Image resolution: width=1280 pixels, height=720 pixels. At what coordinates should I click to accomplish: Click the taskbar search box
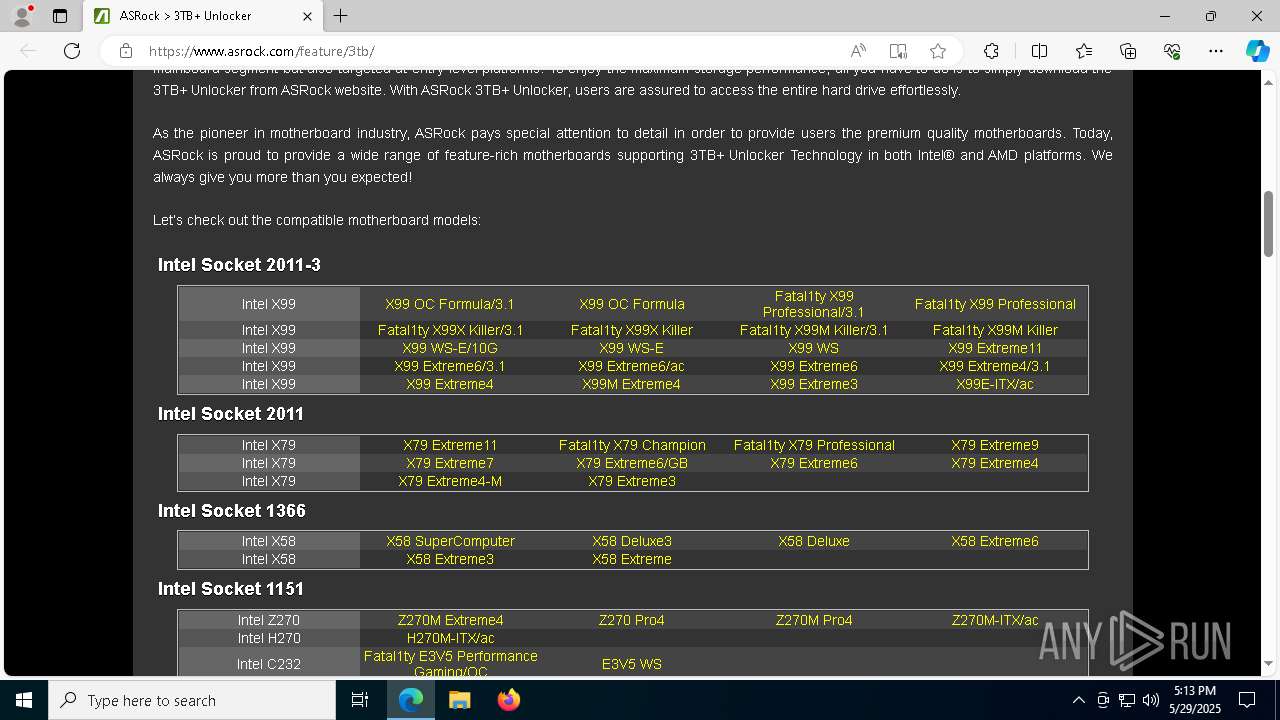click(x=192, y=700)
